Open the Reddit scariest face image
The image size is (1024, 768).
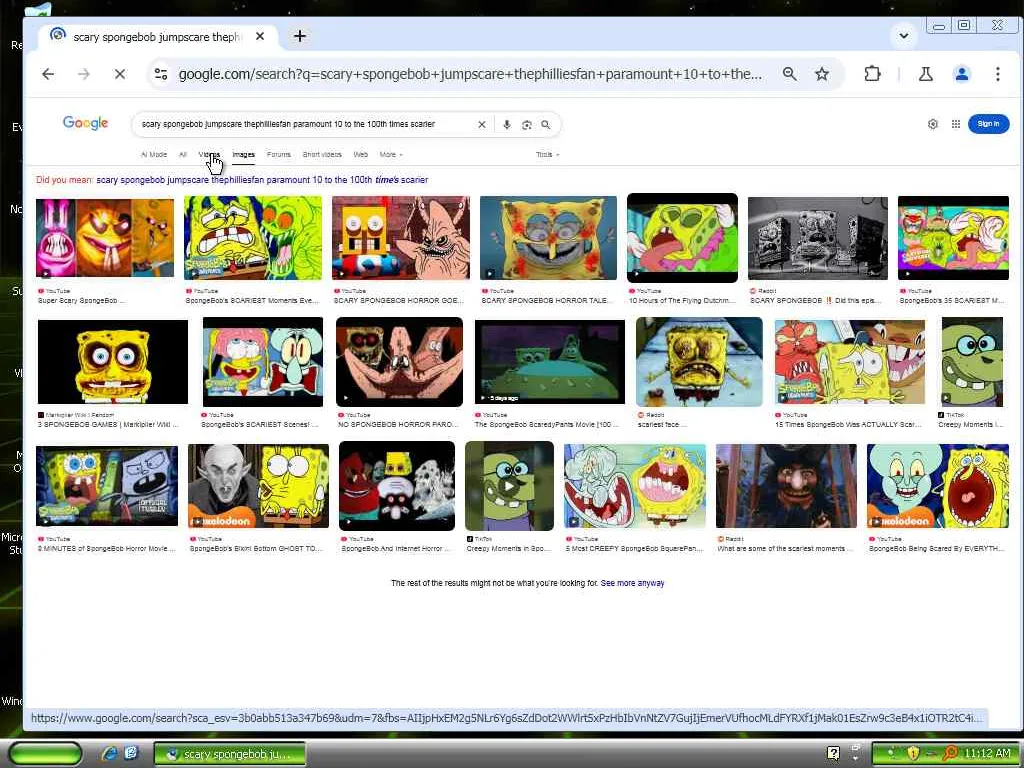tap(699, 362)
